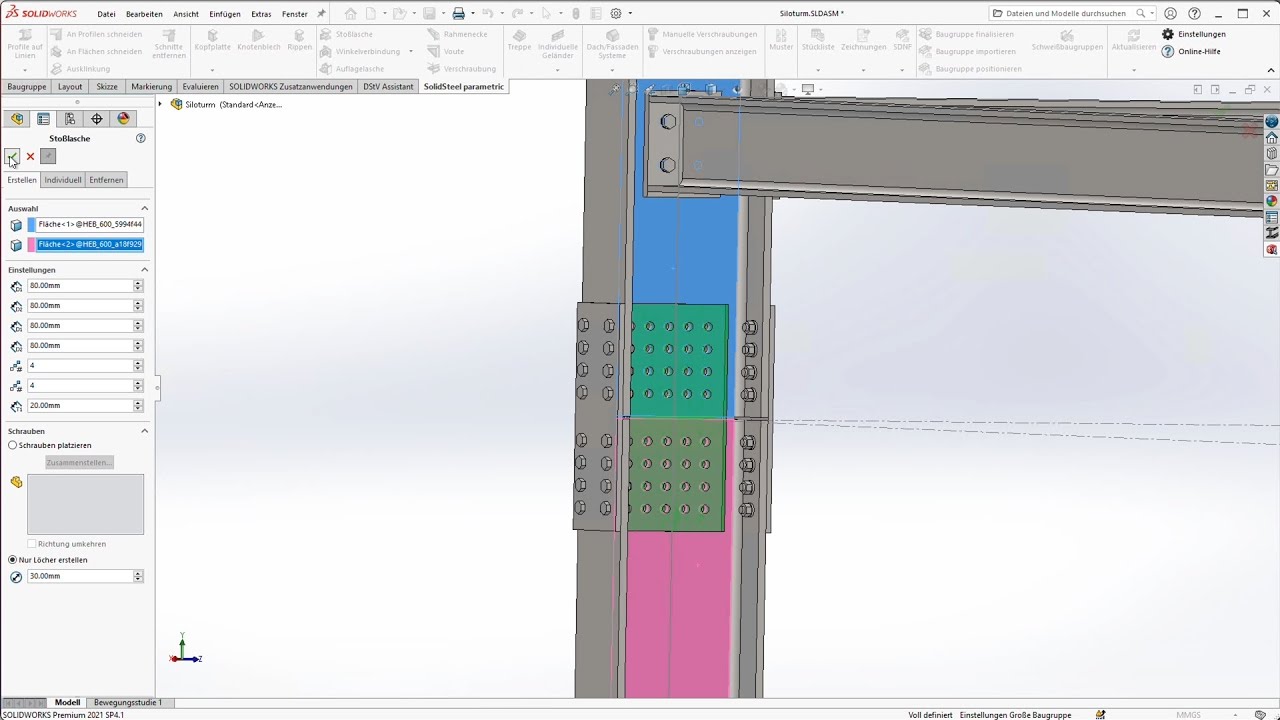Click Fläche<1>@HEB_600 selection field
This screenshot has width=1280, height=720.
[90, 225]
